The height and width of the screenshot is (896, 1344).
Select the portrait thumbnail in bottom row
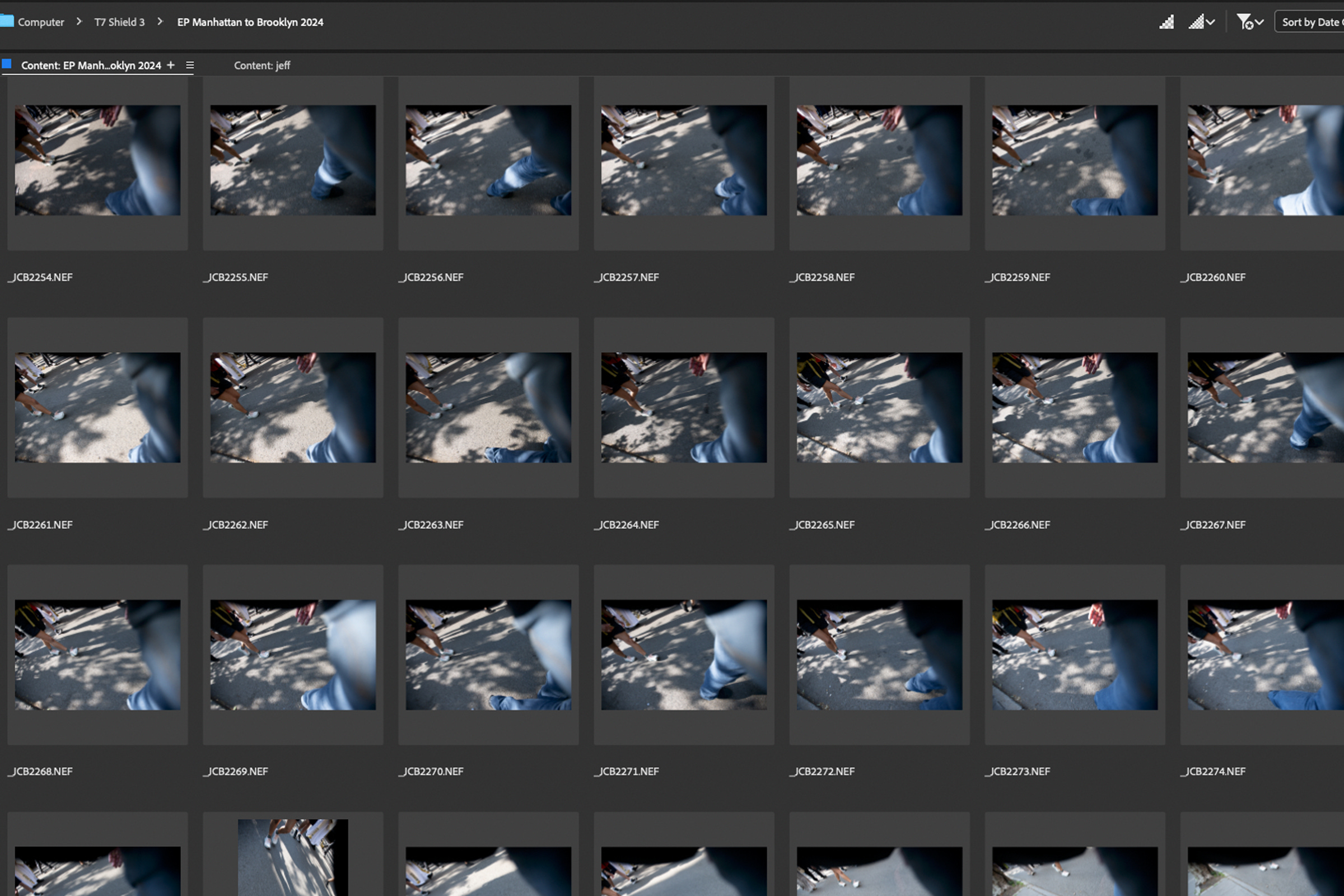(x=292, y=856)
